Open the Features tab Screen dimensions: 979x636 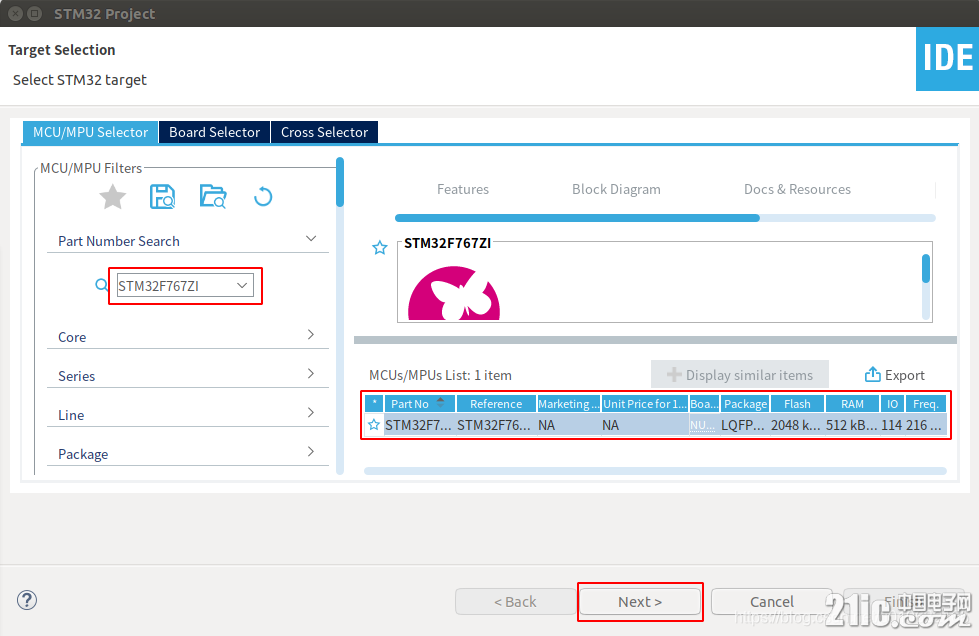click(463, 189)
